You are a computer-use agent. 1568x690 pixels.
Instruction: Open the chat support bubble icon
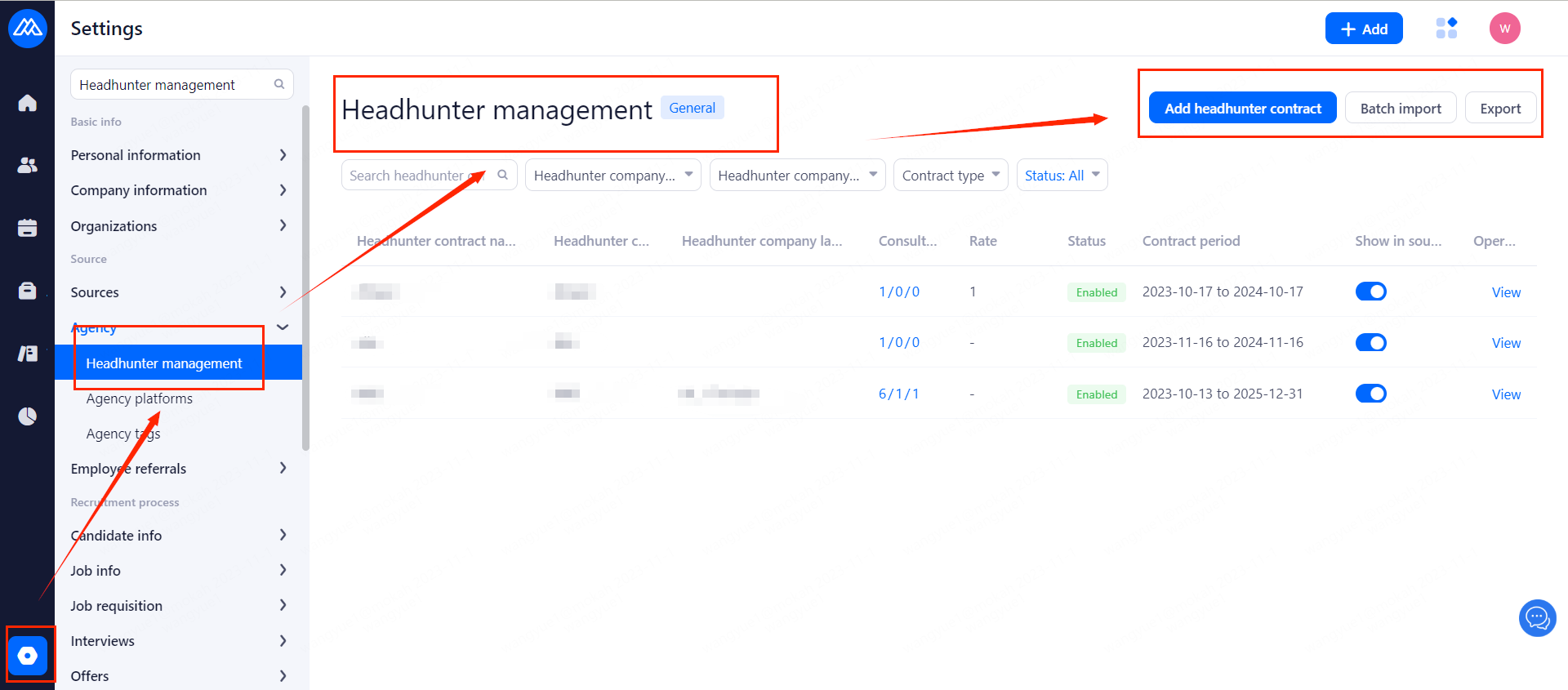1537,618
